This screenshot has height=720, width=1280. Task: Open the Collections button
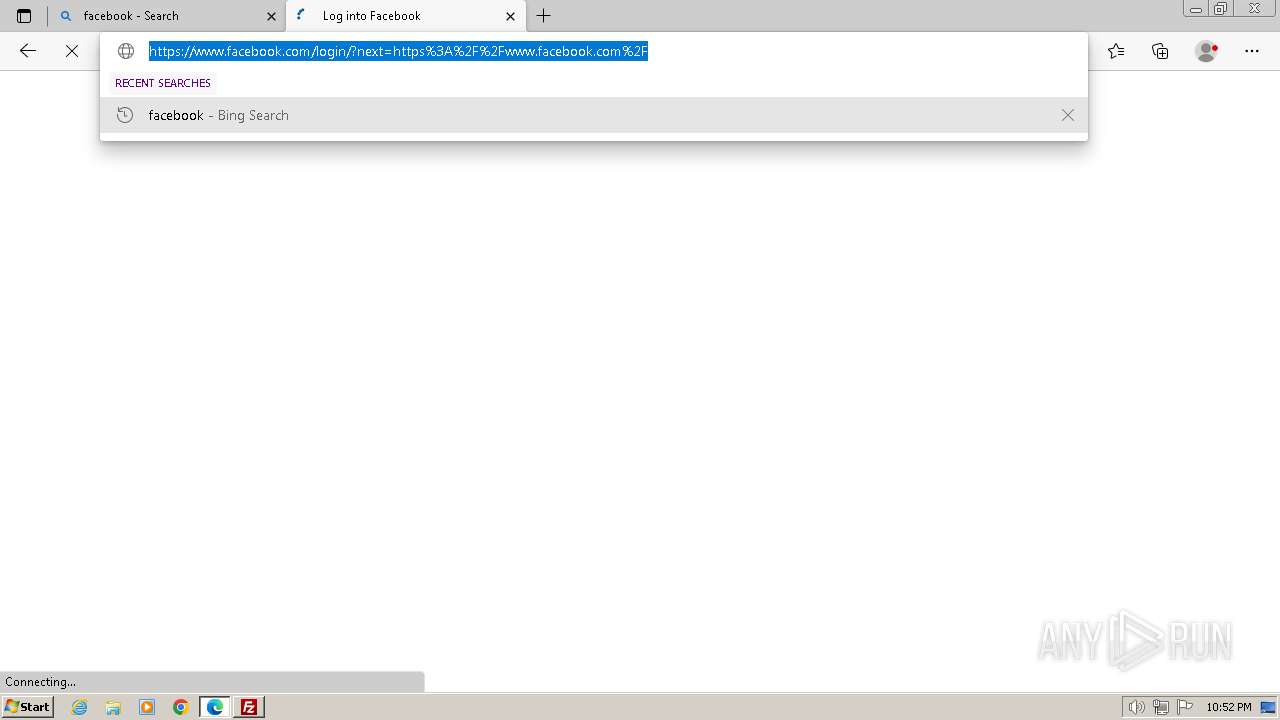(1160, 51)
